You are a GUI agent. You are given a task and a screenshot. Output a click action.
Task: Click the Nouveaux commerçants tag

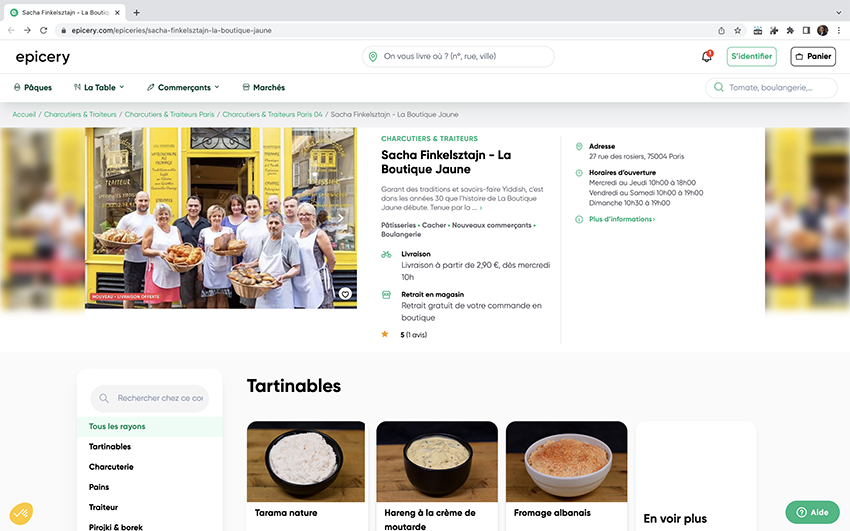(x=492, y=225)
